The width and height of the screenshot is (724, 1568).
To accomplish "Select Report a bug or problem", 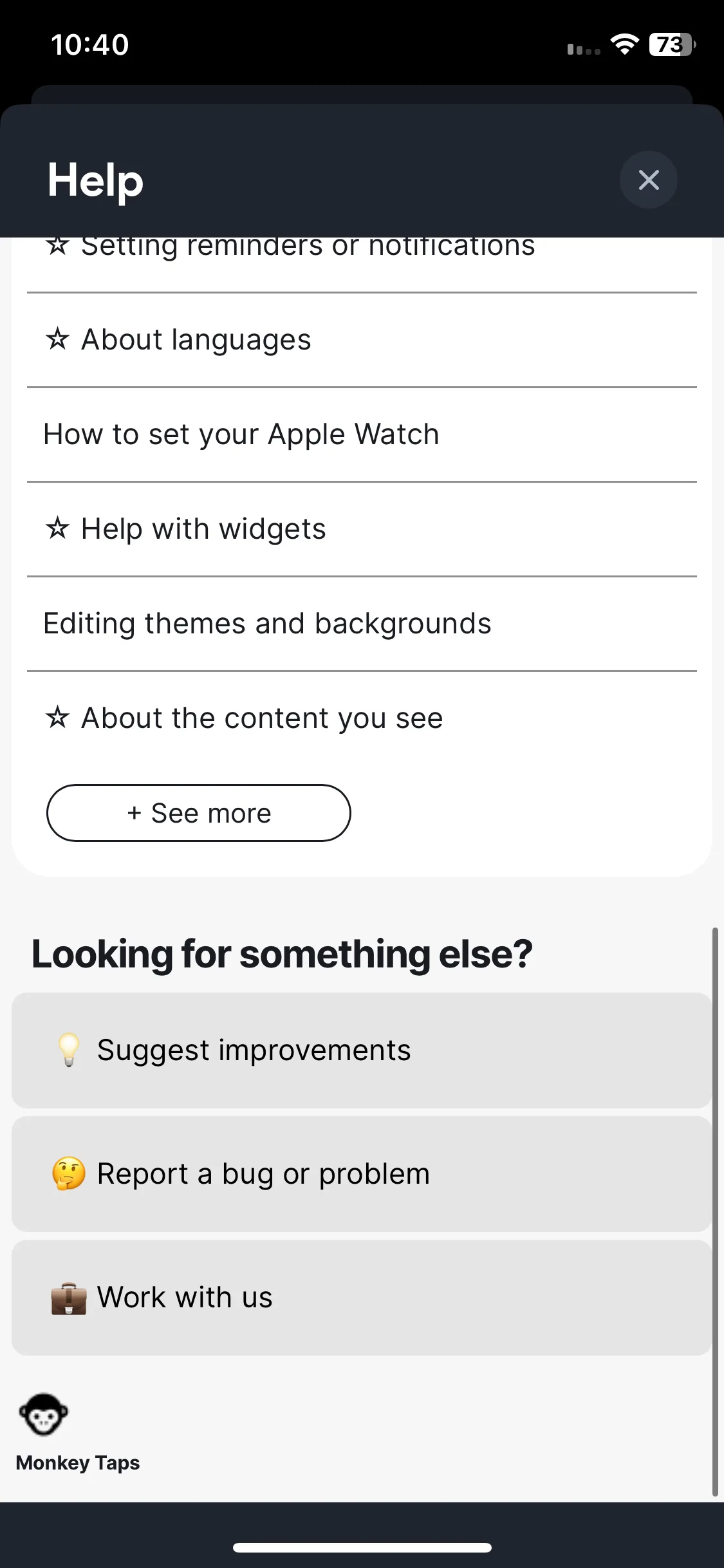I will point(362,1174).
